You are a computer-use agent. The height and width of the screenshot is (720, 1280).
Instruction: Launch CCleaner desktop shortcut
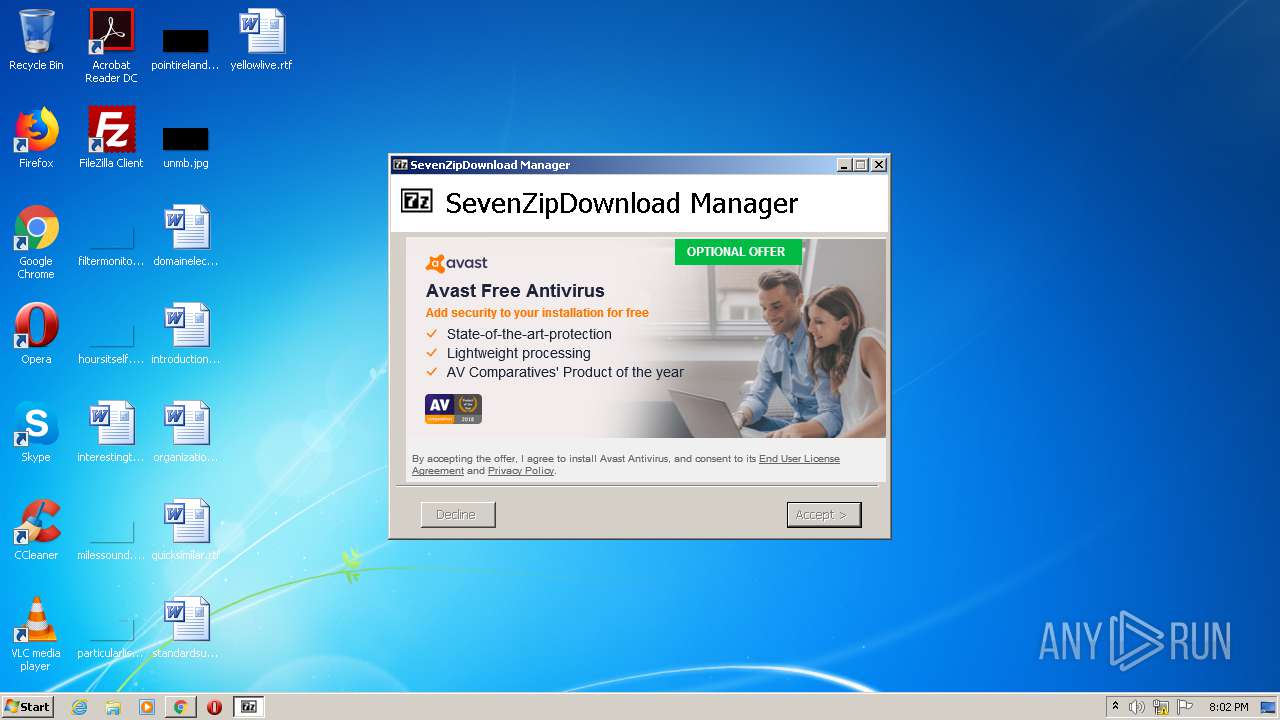36,530
